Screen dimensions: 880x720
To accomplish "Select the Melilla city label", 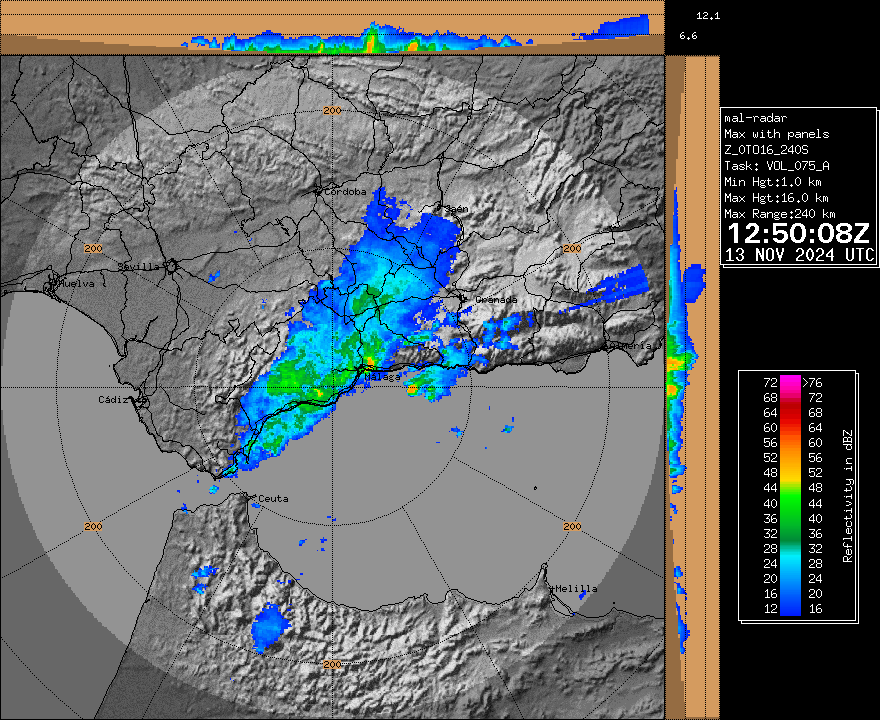I will point(576,589).
